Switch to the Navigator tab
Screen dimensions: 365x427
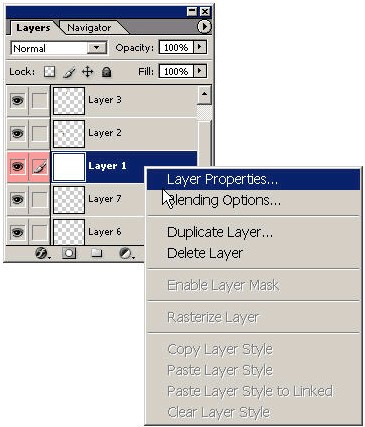(89, 28)
